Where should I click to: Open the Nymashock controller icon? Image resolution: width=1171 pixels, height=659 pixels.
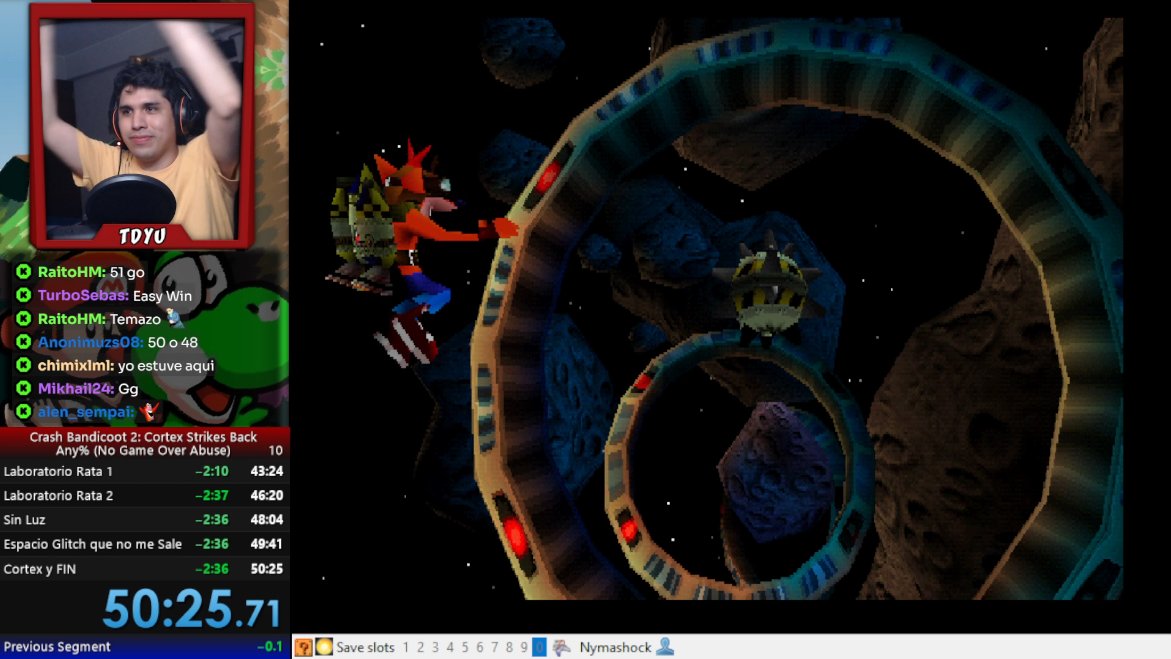[561, 646]
